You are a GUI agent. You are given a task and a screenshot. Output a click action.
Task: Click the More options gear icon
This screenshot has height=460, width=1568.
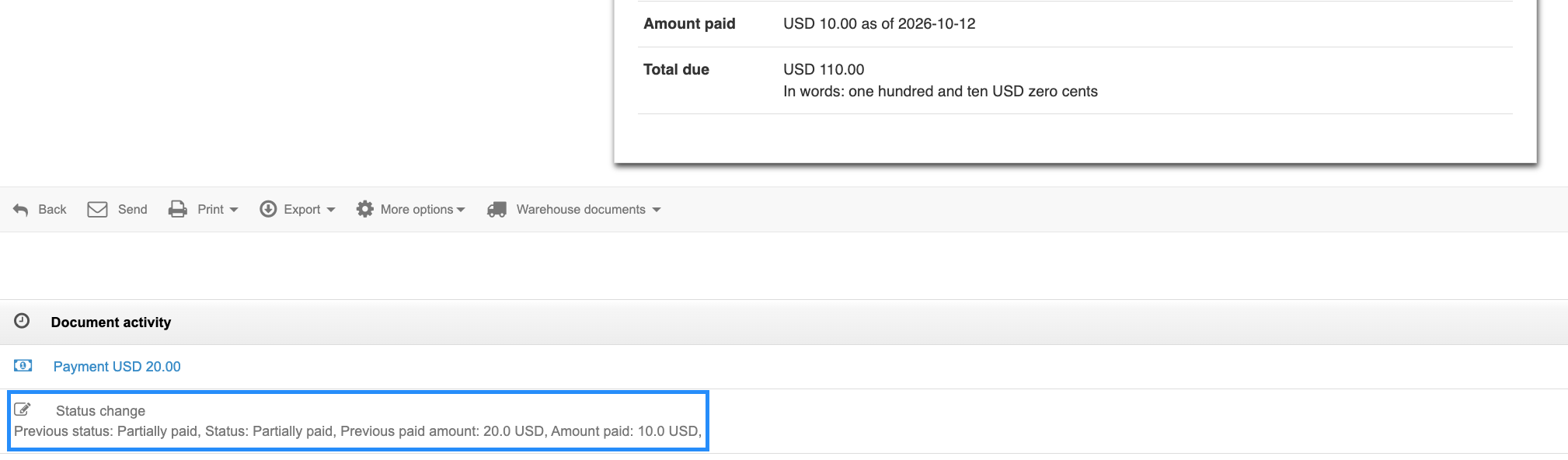365,209
